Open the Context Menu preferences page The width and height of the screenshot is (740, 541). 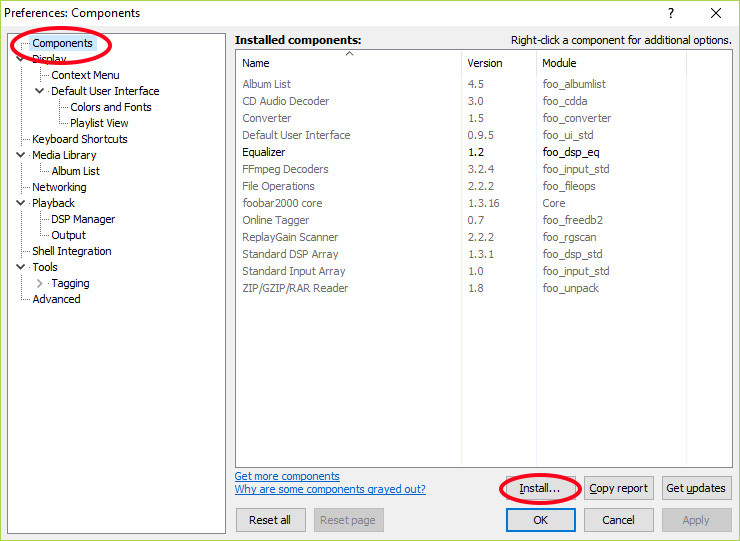click(85, 75)
